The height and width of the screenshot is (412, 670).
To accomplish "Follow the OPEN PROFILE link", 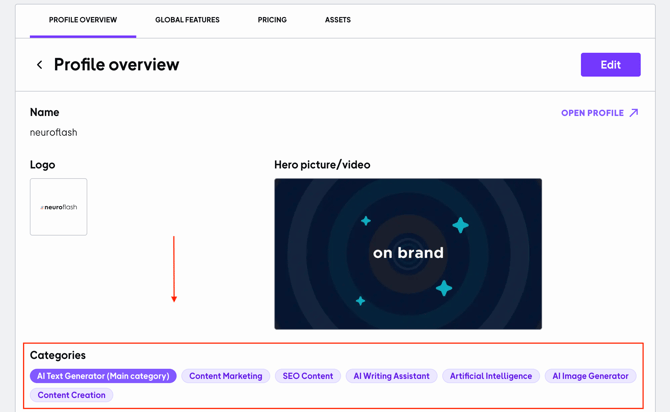I will (x=592, y=113).
